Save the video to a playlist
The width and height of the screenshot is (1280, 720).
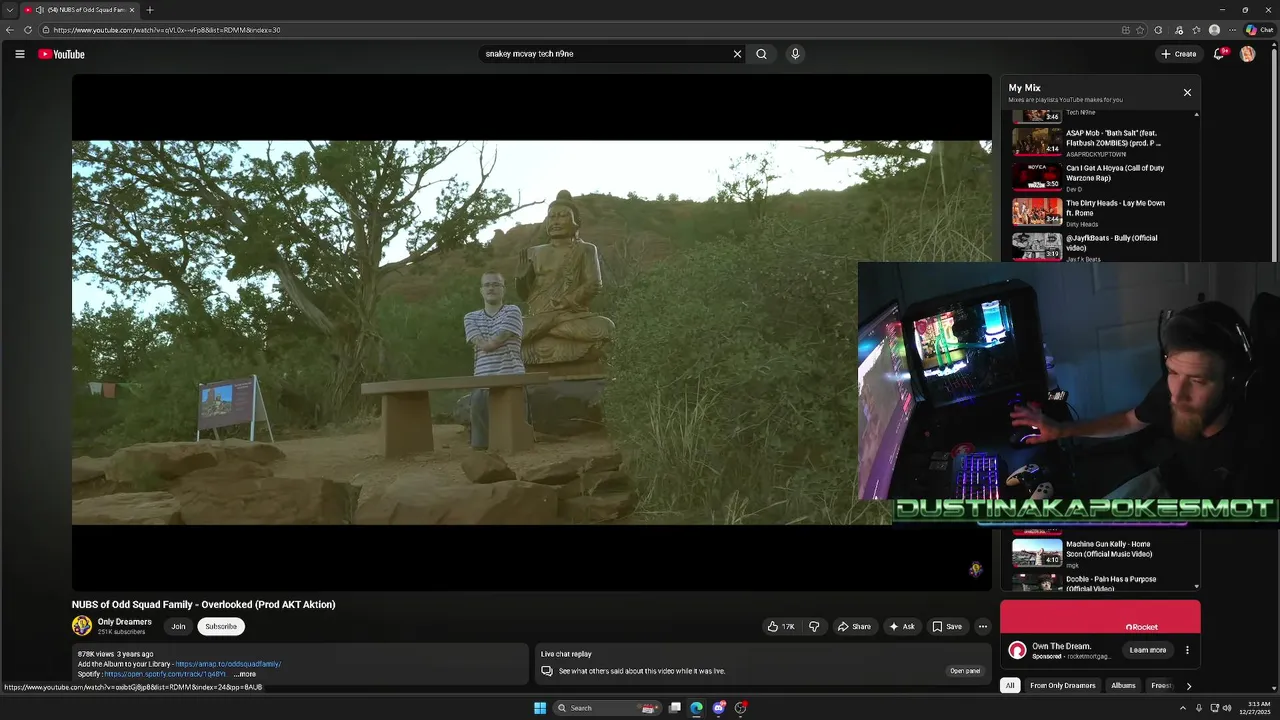click(947, 626)
